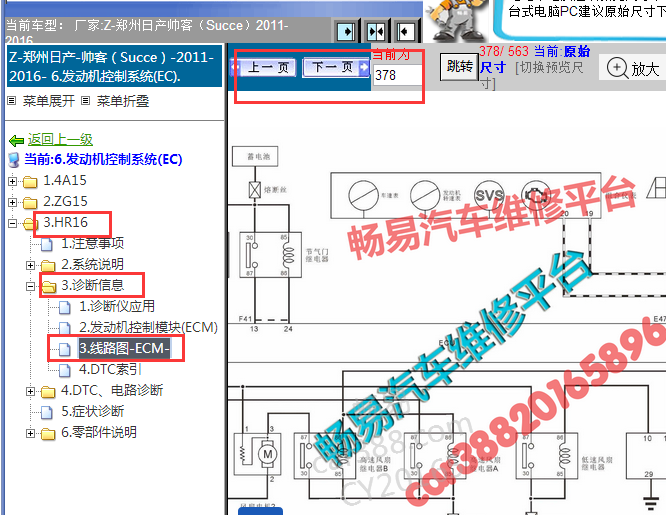This screenshot has width=666, height=515.
Task: Click the mechanic mascot image at top
Action: click(x=457, y=20)
